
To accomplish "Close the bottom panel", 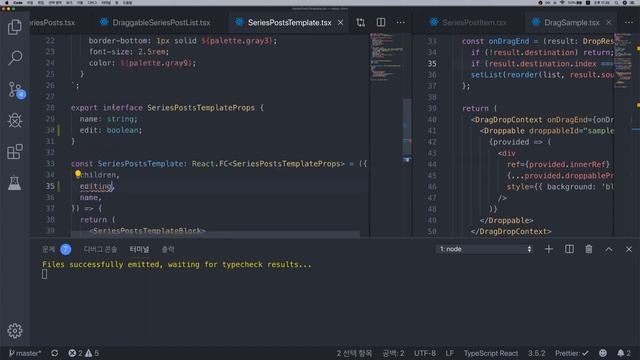I will 629,249.
